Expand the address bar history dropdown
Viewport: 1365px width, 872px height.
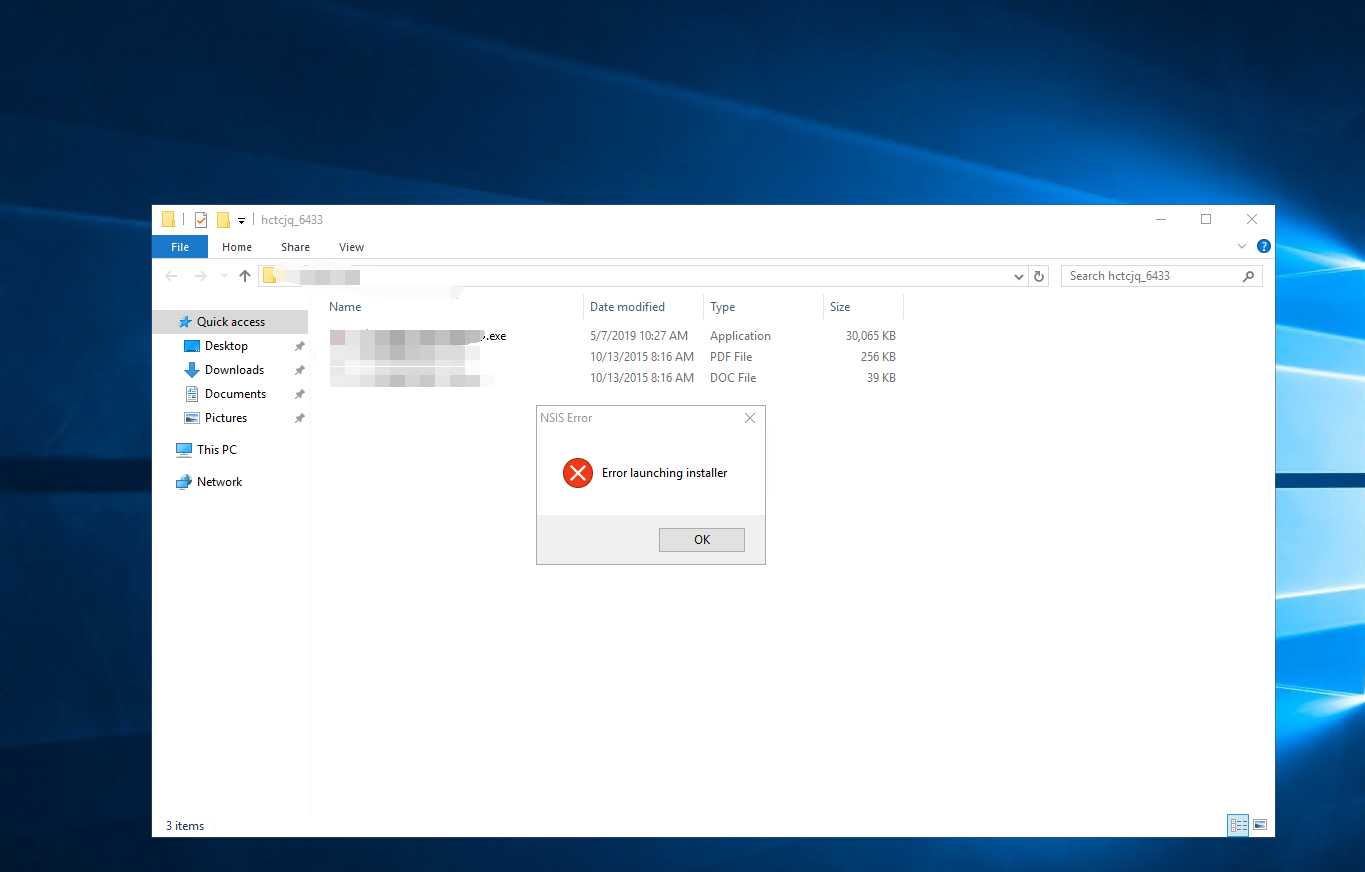(x=1019, y=277)
